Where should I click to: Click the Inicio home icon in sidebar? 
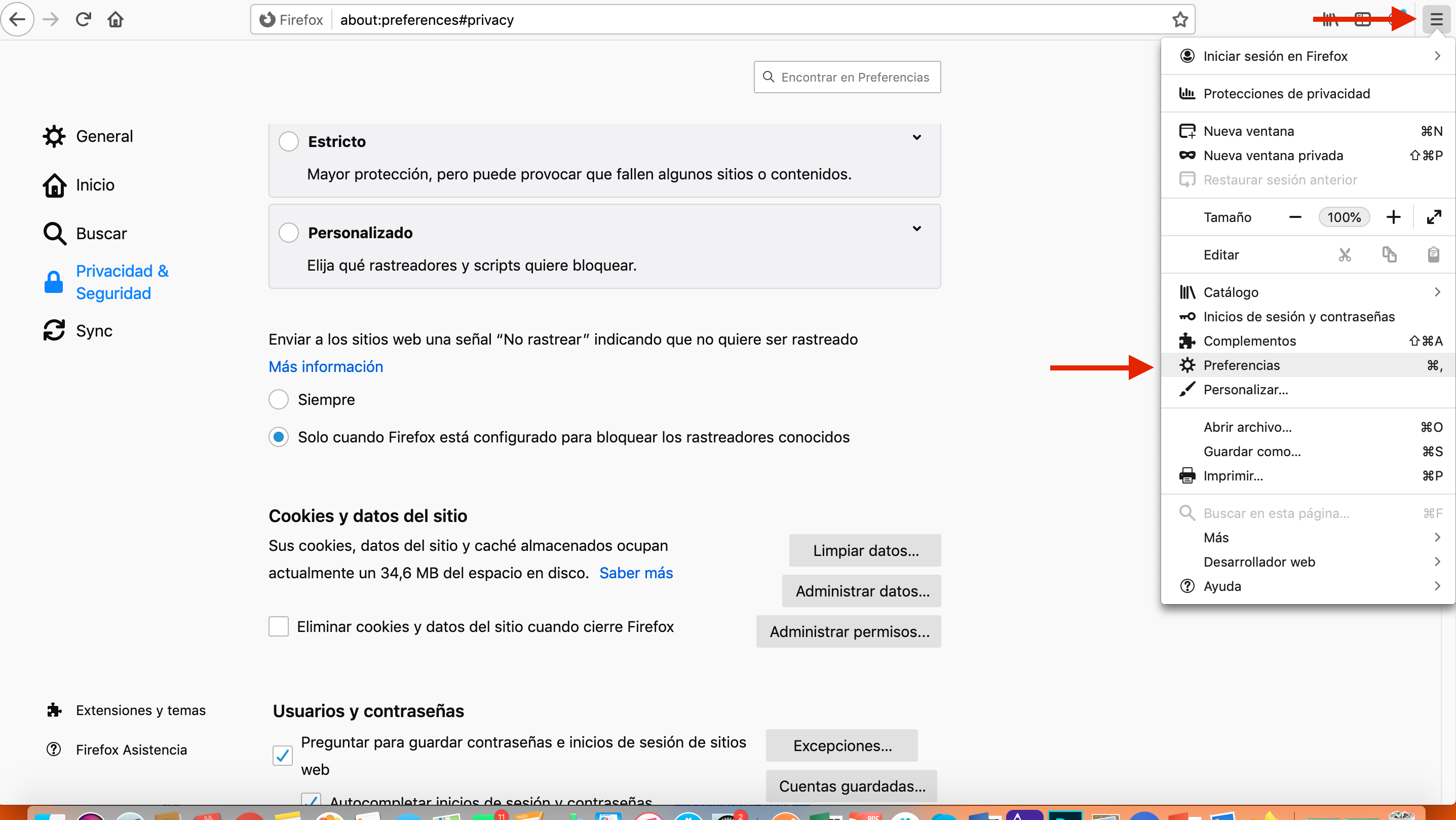pos(53,185)
